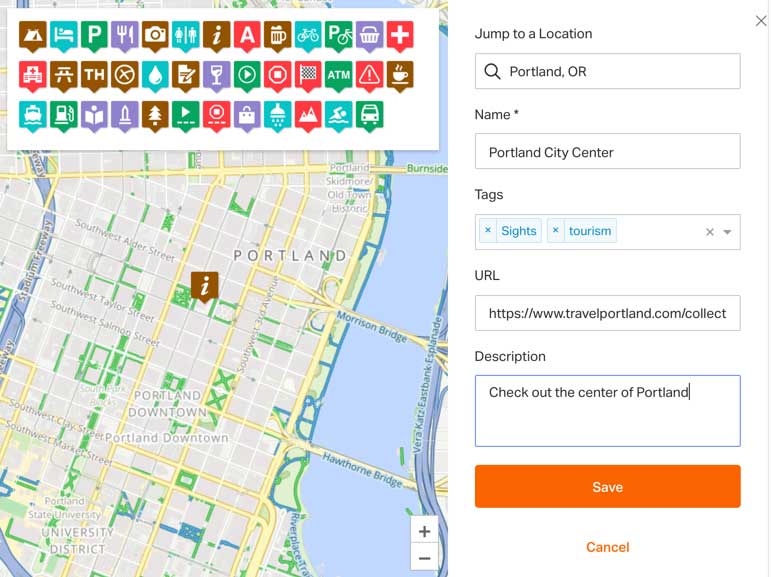Zoom out the map with the minus button
Image resolution: width=771 pixels, height=577 pixels.
[424, 558]
